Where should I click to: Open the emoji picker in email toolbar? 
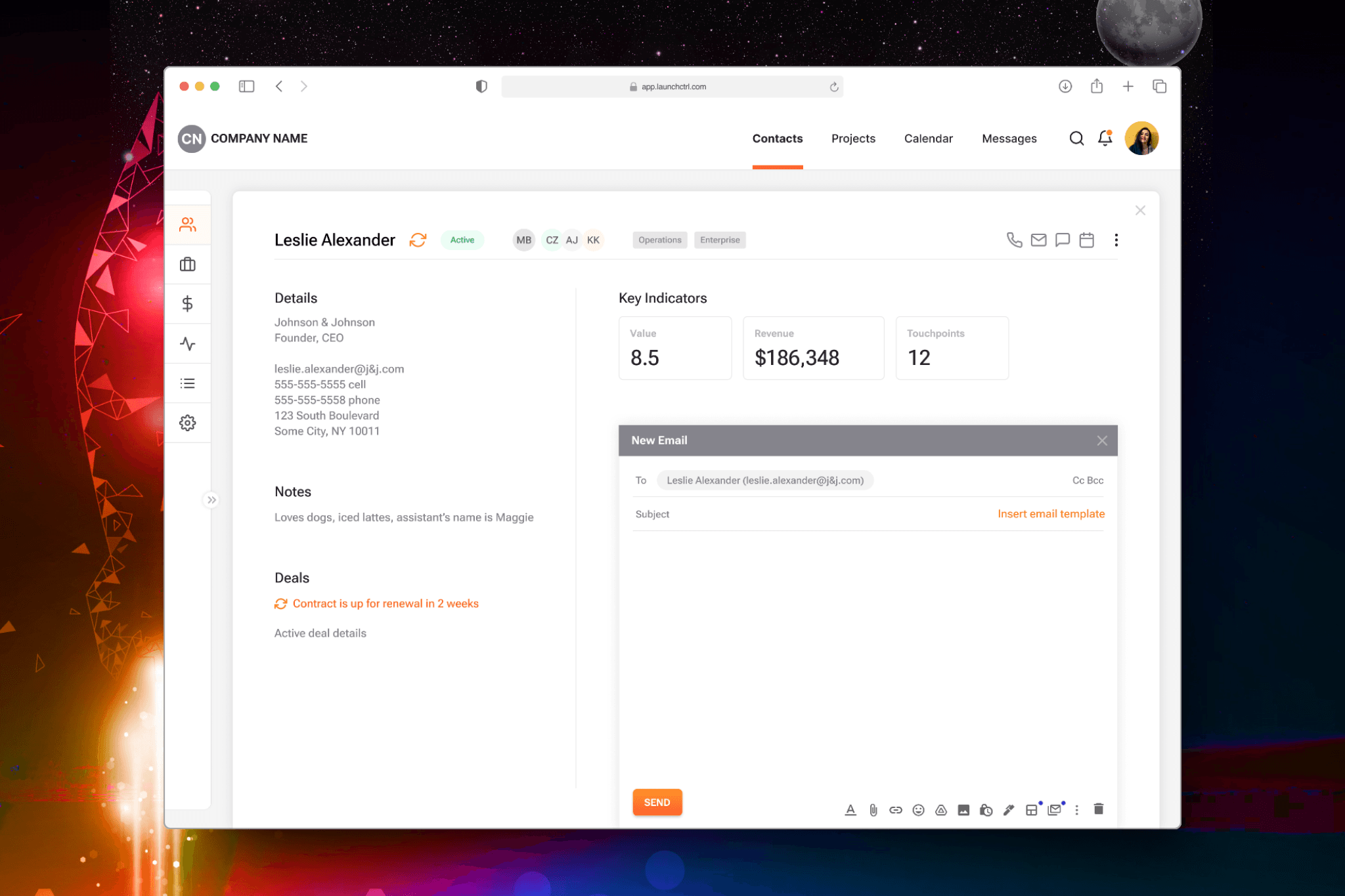(x=918, y=809)
